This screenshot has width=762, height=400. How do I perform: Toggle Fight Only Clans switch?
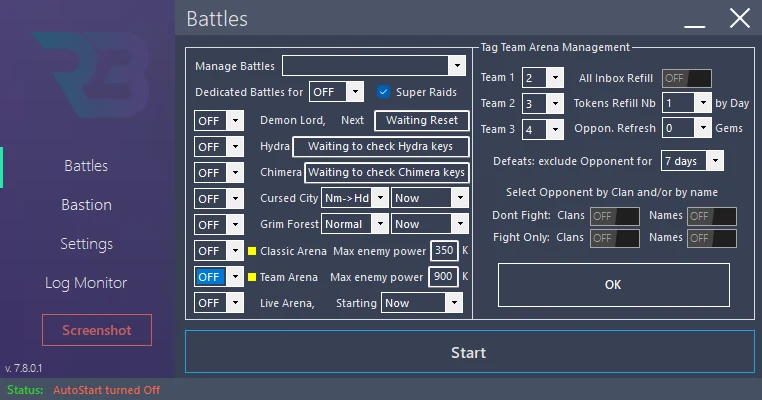(x=615, y=238)
